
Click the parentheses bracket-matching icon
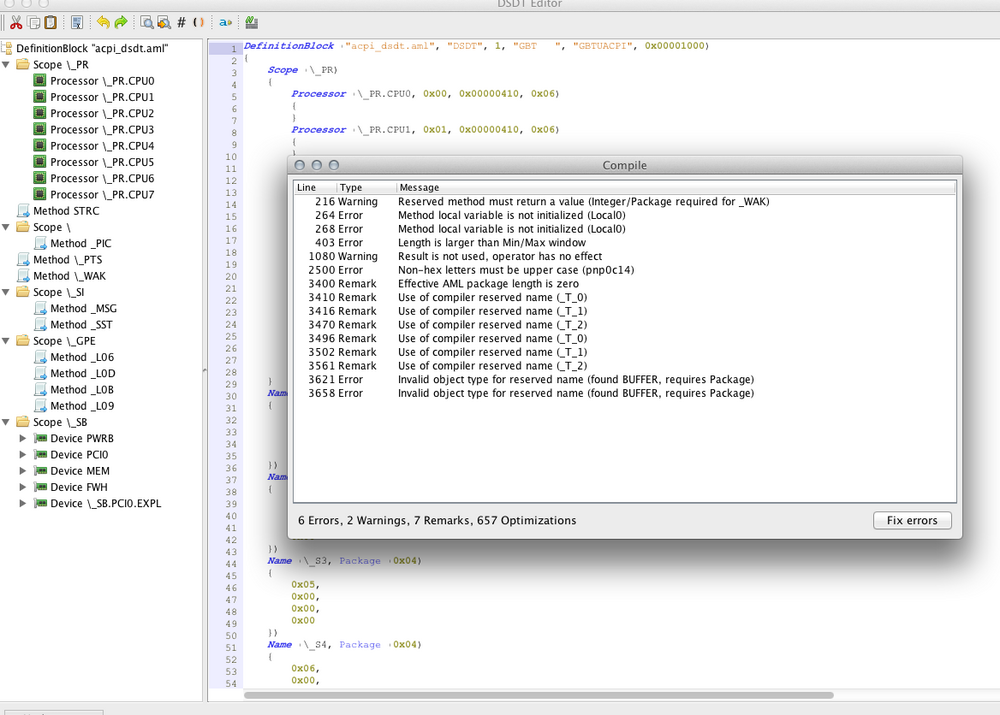(x=198, y=22)
